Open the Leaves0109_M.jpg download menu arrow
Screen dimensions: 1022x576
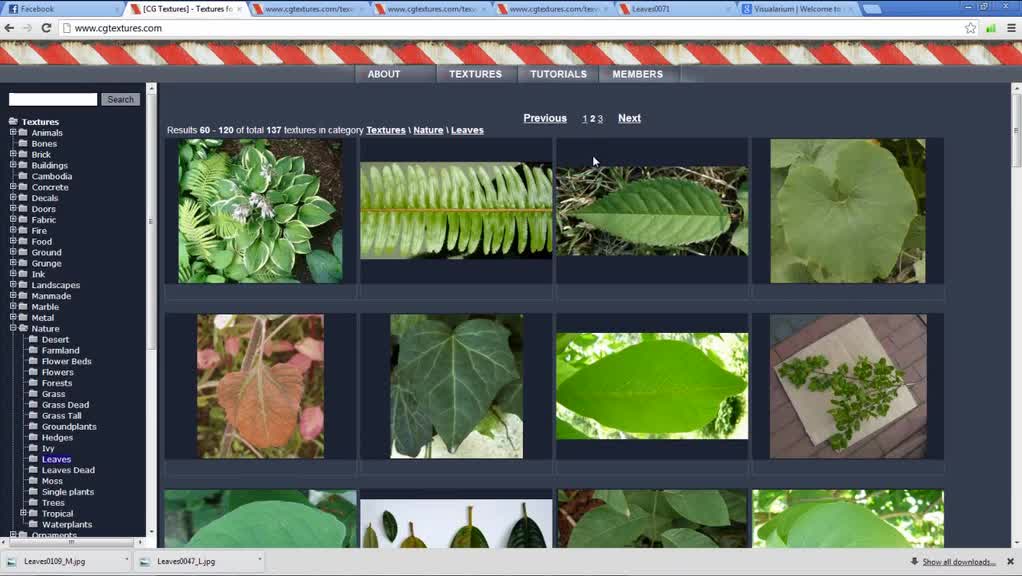tap(126, 560)
